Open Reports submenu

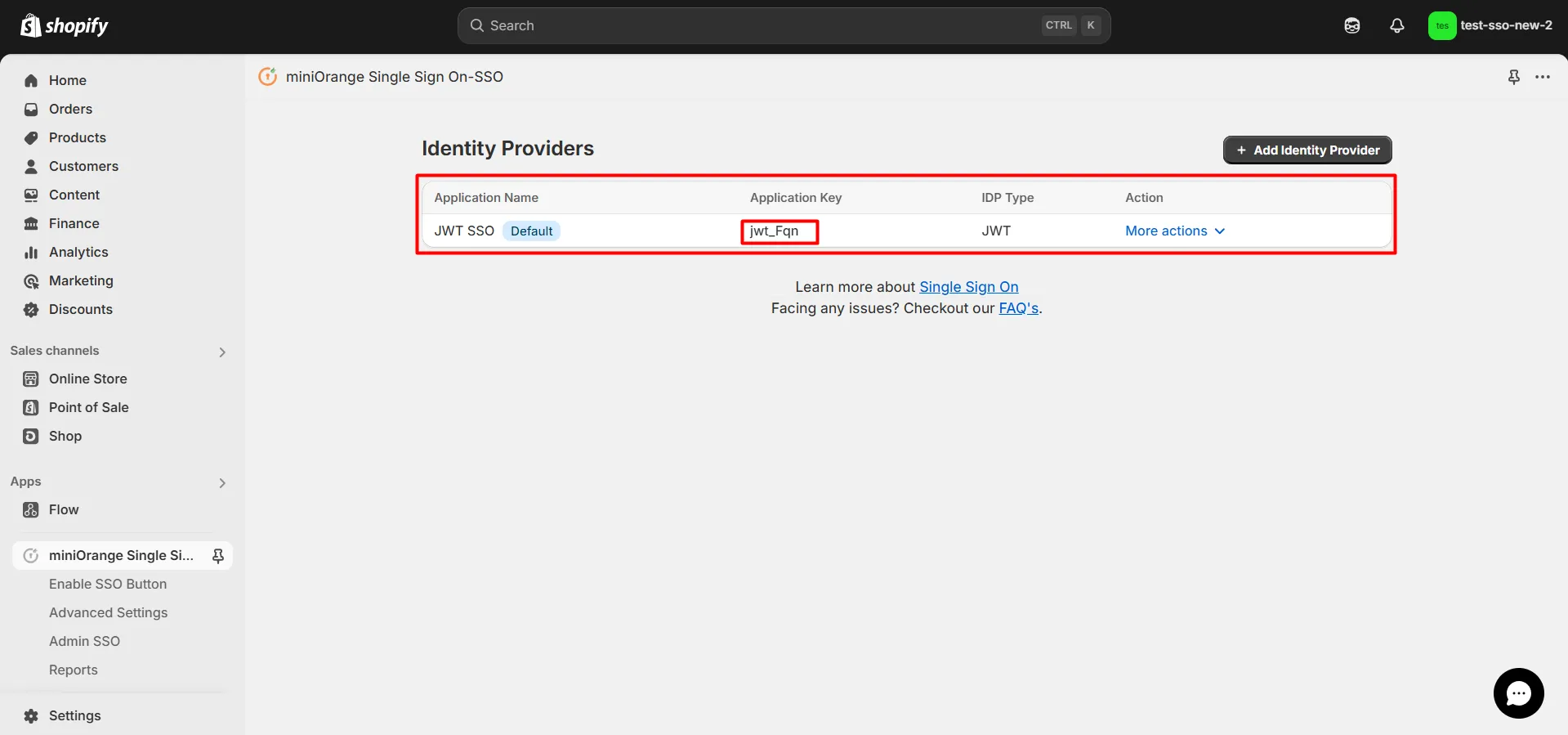click(x=73, y=670)
